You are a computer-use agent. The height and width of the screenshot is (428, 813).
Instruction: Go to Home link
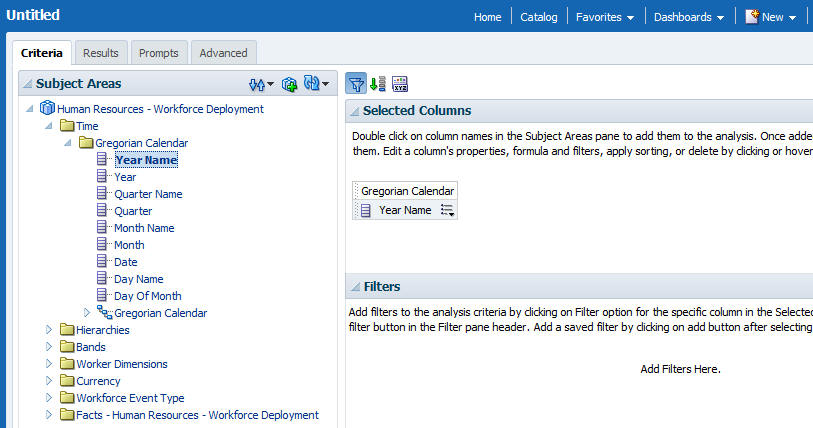click(x=487, y=17)
